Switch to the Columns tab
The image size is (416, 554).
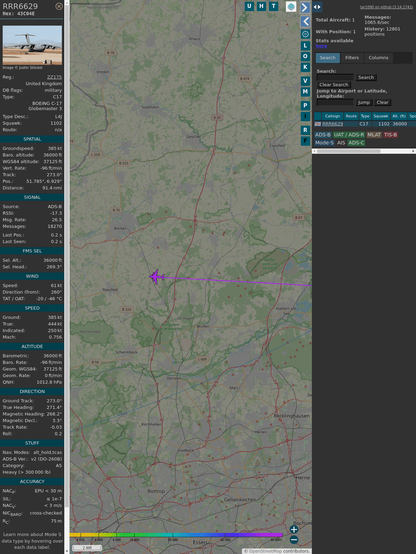(x=378, y=58)
